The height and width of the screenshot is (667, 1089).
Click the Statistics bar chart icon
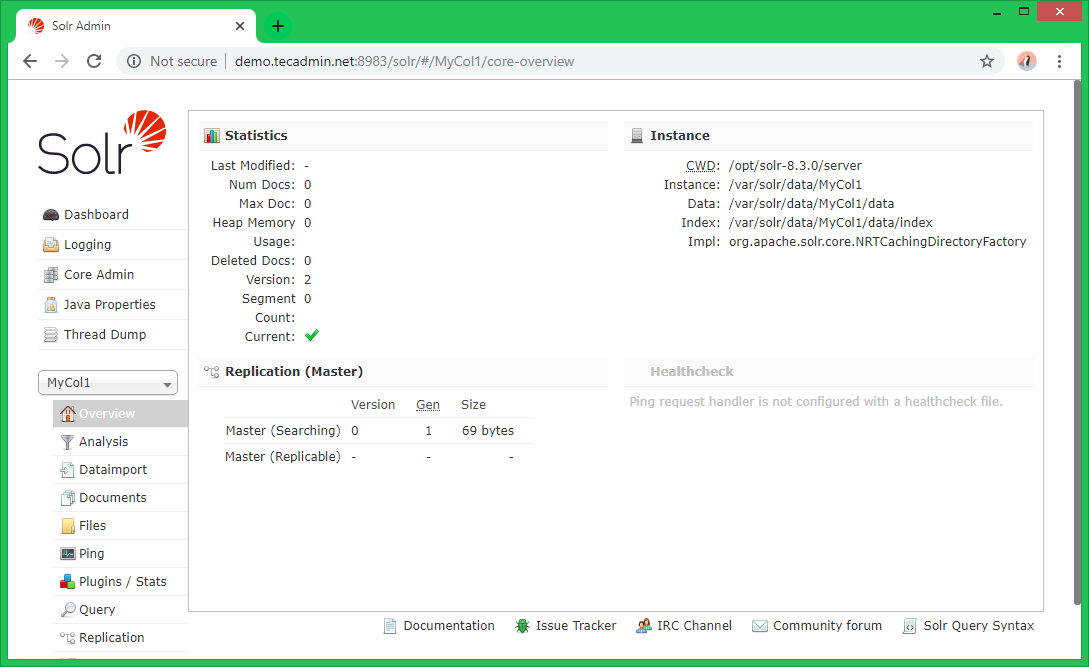[212, 135]
